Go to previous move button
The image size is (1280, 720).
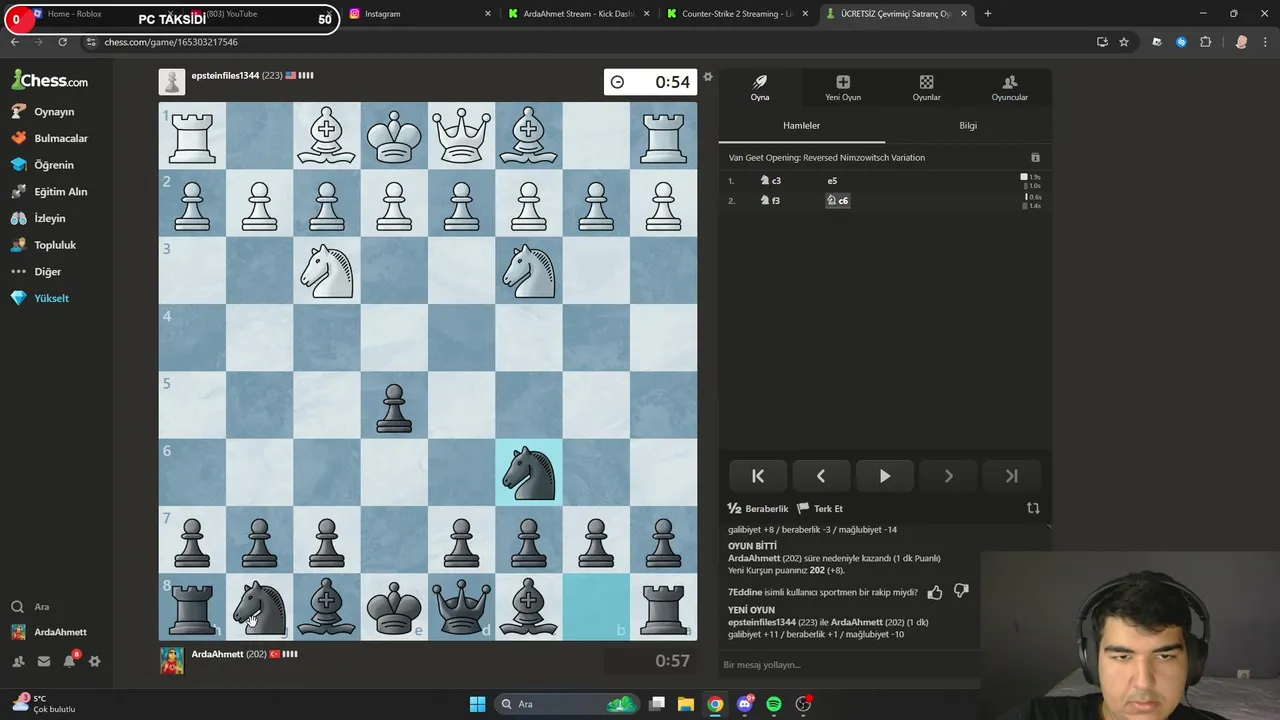821,476
